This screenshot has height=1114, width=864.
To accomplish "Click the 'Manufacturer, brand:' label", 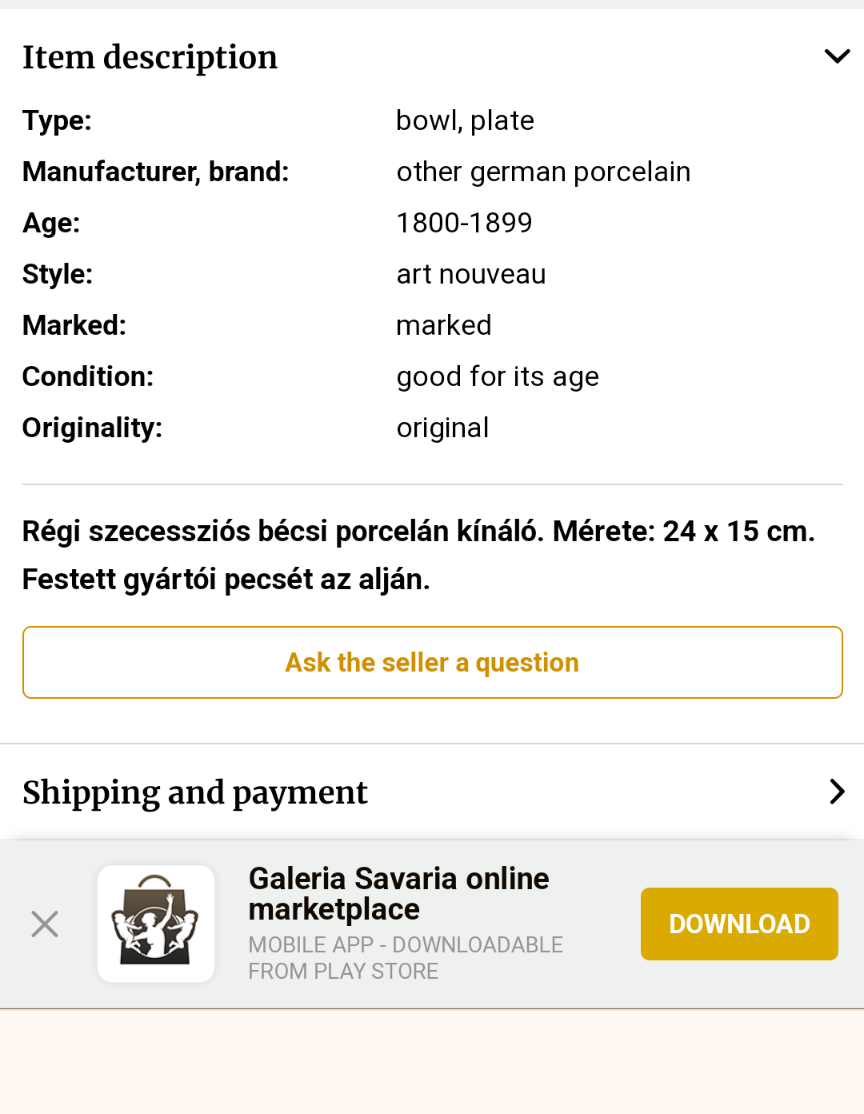I will [x=155, y=172].
